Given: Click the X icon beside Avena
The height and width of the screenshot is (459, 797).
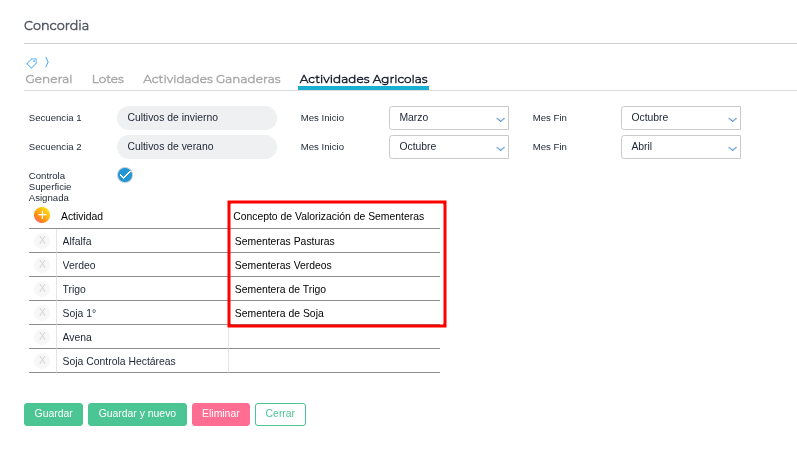Looking at the screenshot, I should click(x=42, y=337).
